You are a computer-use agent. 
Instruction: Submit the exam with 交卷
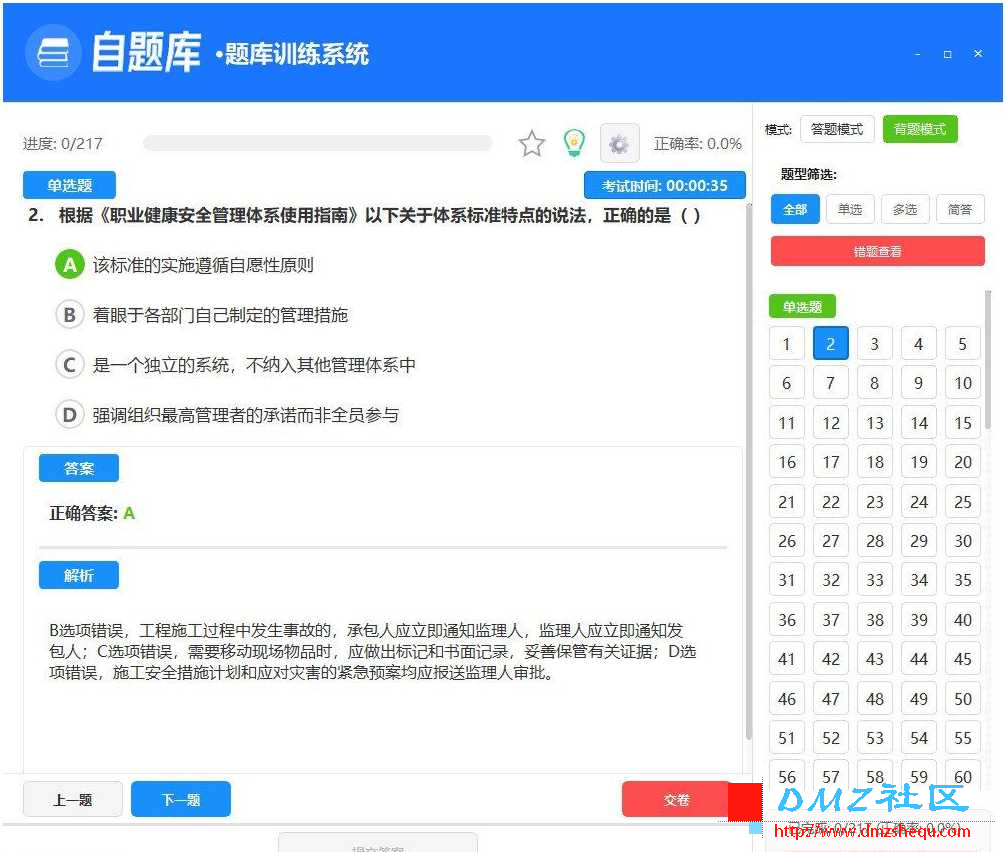point(677,799)
